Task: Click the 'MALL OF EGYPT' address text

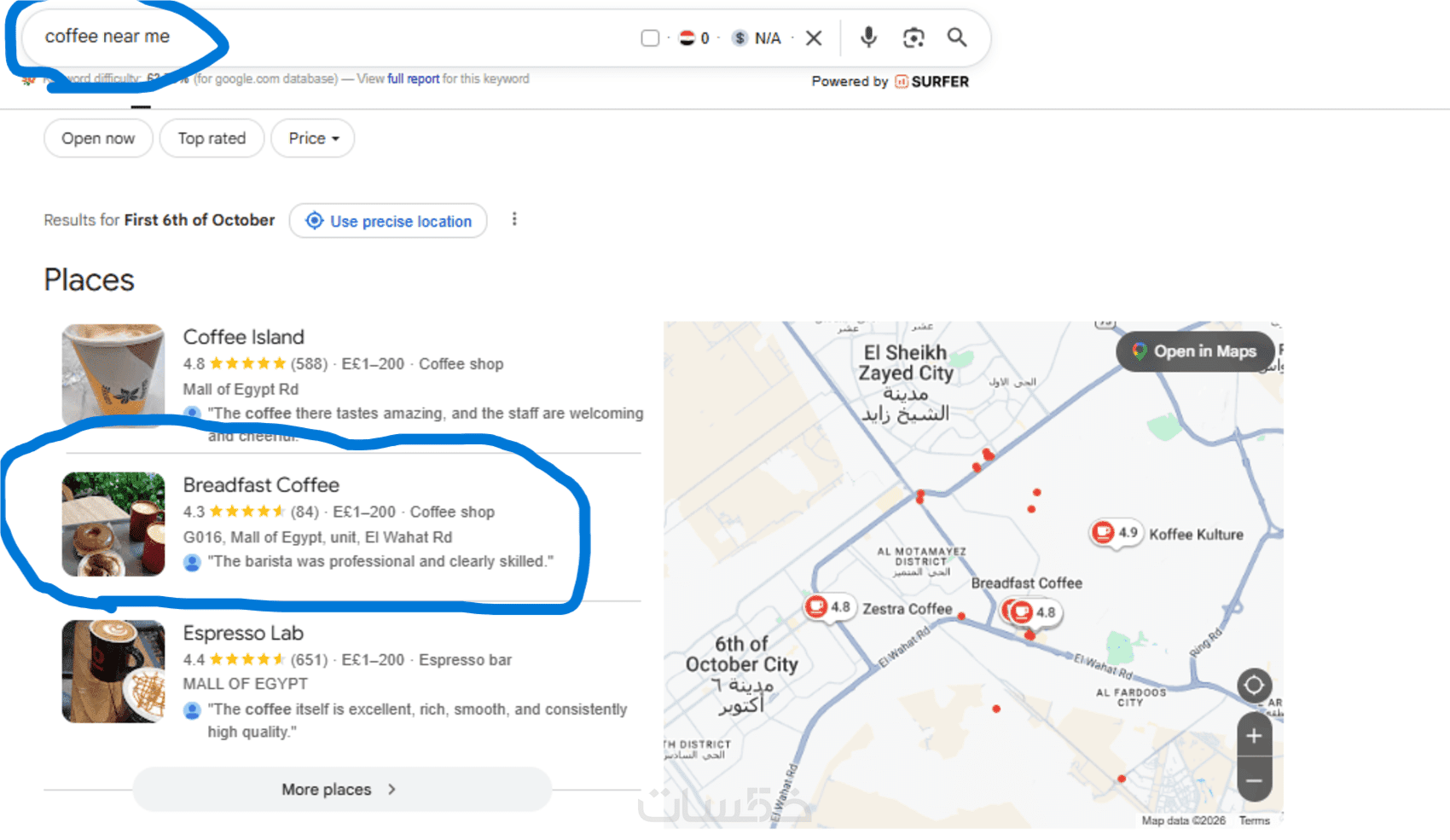Action: click(245, 684)
